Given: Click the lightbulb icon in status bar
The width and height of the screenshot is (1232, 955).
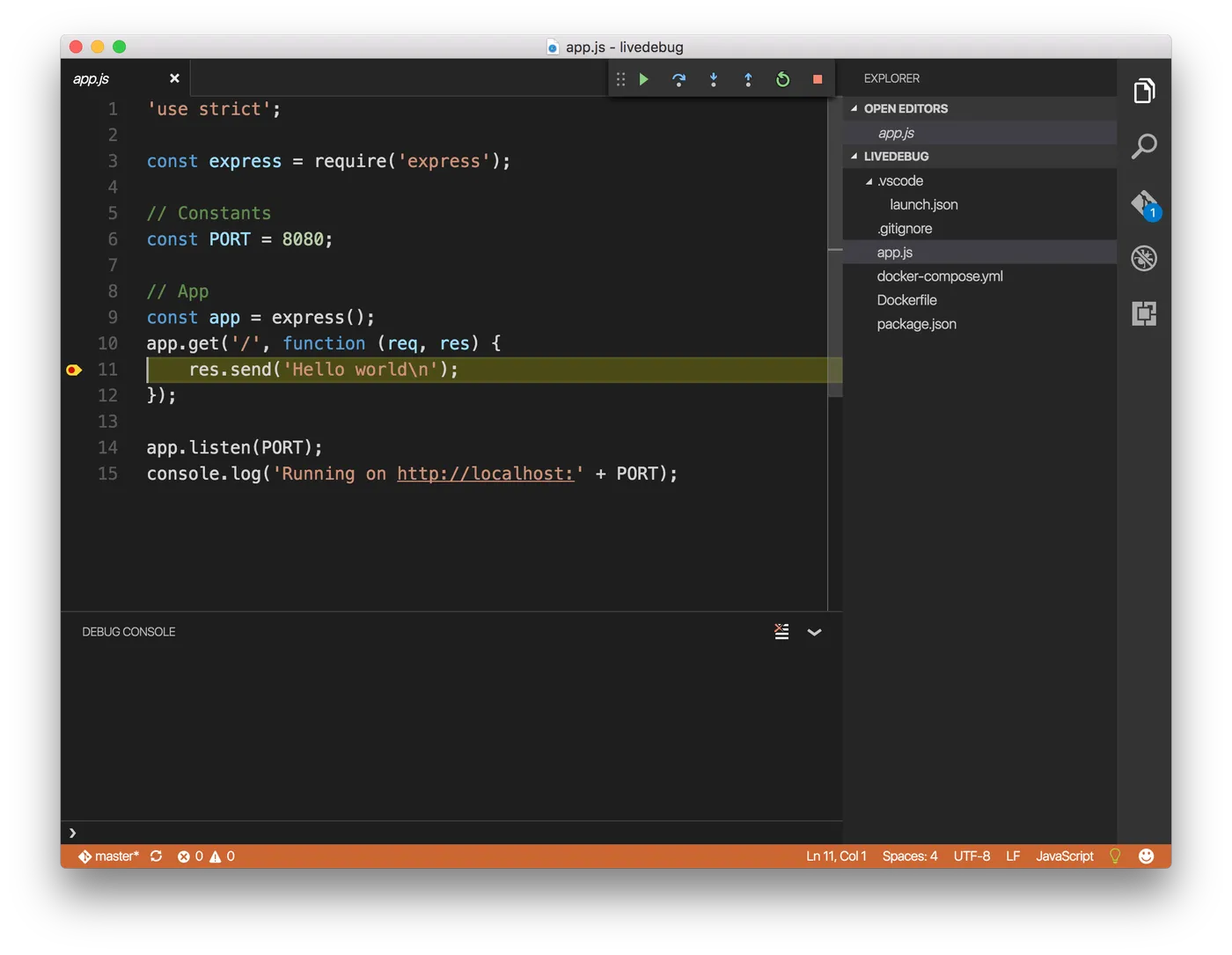Looking at the screenshot, I should tap(1115, 856).
